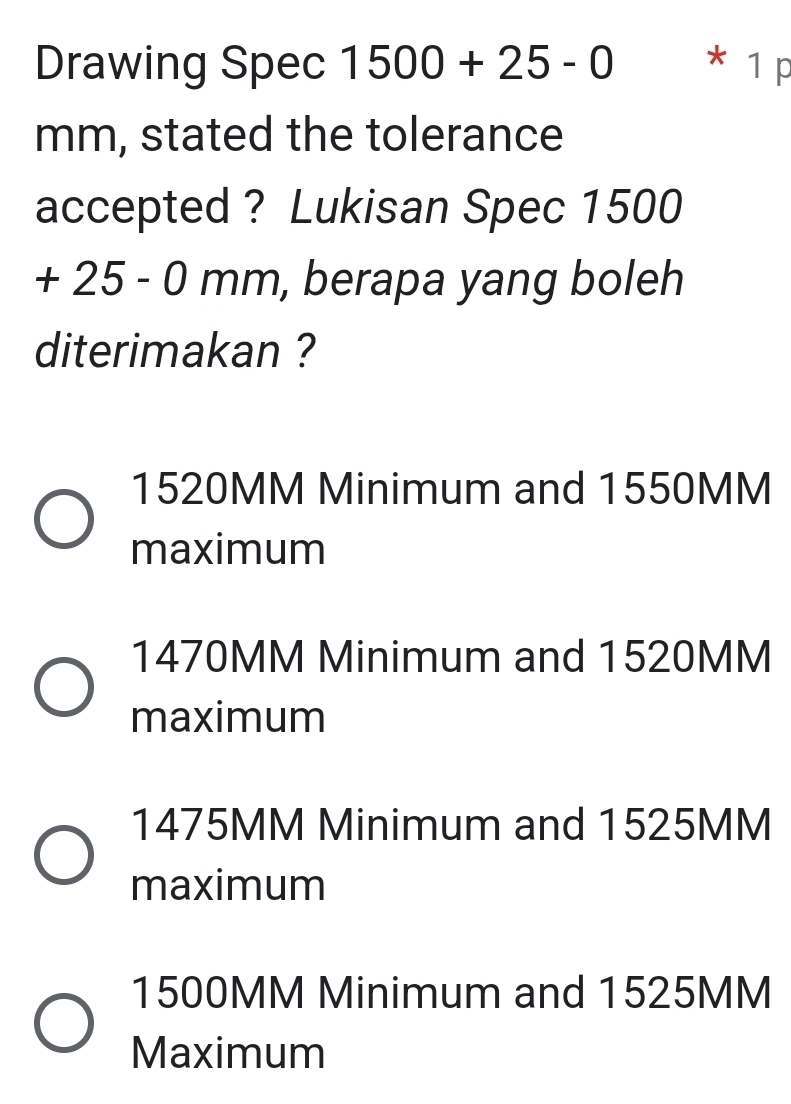Pick the 1475MM Minimum and 1525MM radio circle

(65, 857)
